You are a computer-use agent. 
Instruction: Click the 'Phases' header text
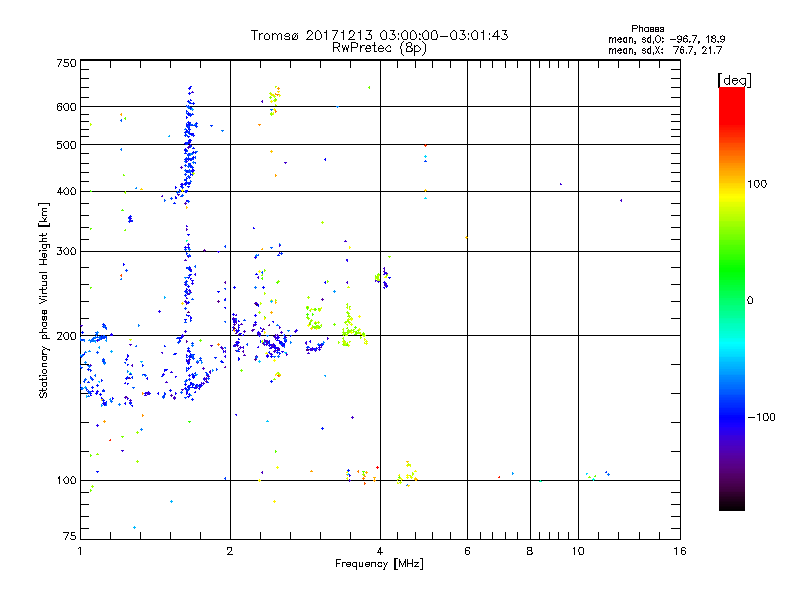click(647, 29)
